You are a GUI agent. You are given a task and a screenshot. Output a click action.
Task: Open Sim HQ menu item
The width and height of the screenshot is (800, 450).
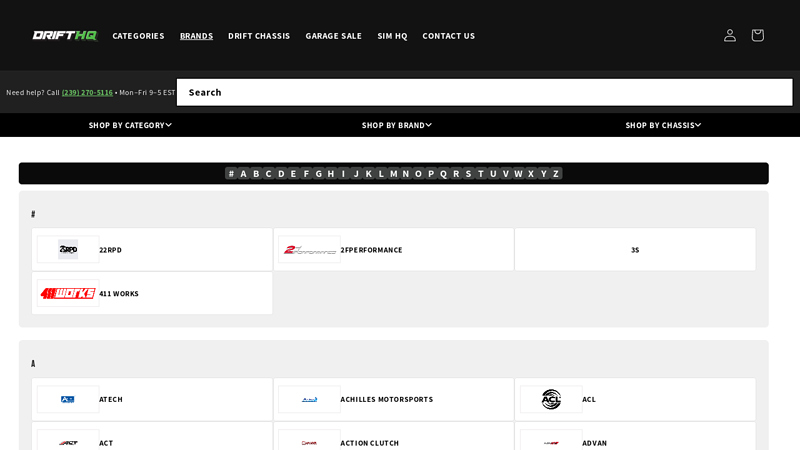(392, 36)
